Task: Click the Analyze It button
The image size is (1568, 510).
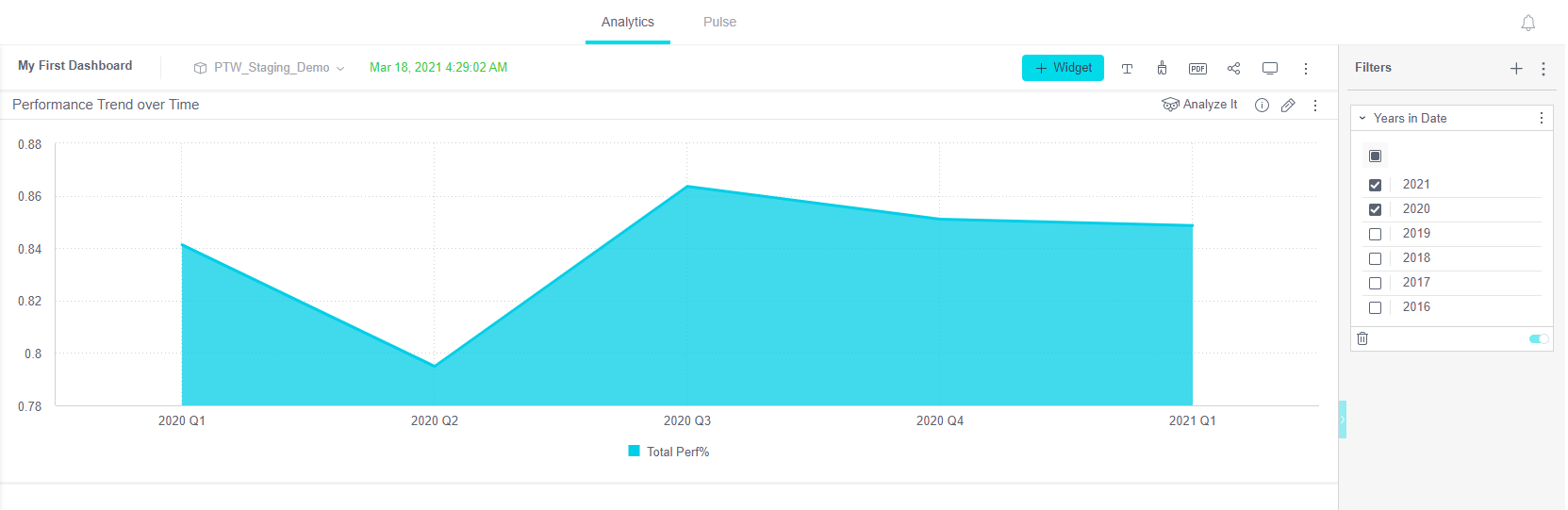Action: [1199, 105]
